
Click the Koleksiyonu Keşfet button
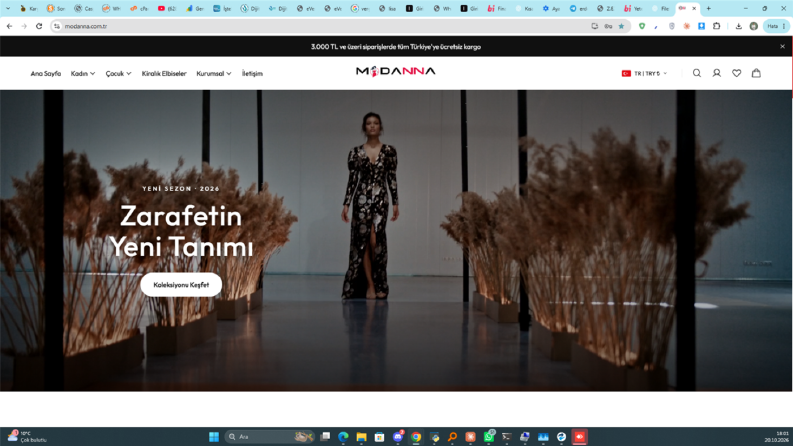click(181, 285)
